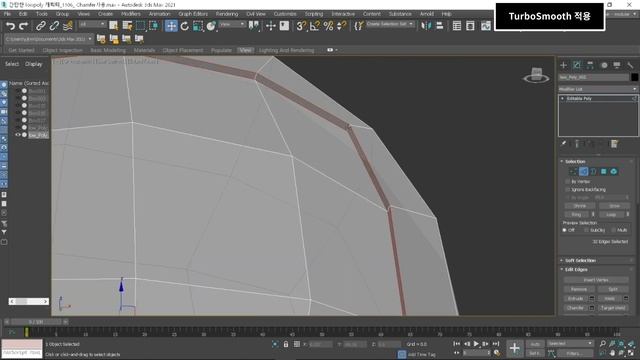Viewport: 640px width, 360px height.
Task: Click the Pin Stack icon
Action: coord(564,144)
